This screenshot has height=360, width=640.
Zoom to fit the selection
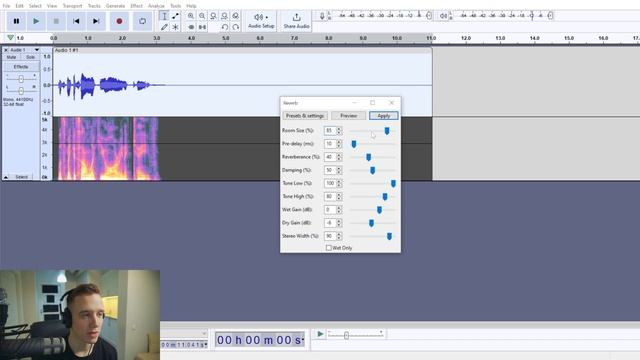pos(213,16)
